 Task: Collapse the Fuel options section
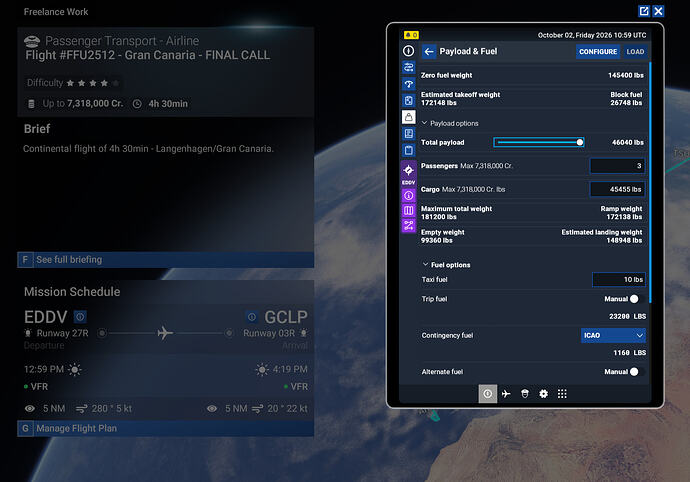(x=446, y=265)
